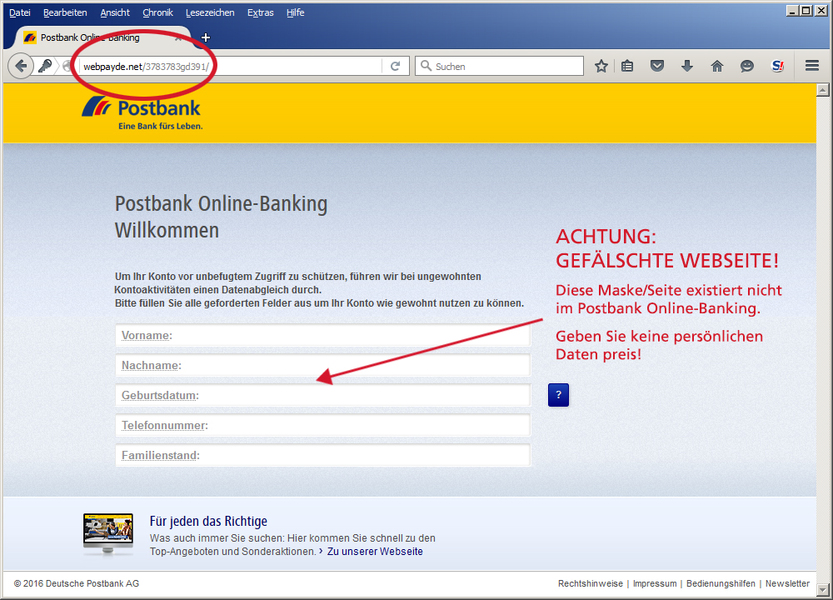Open a new tab with plus button
833x600 pixels.
pos(206,38)
